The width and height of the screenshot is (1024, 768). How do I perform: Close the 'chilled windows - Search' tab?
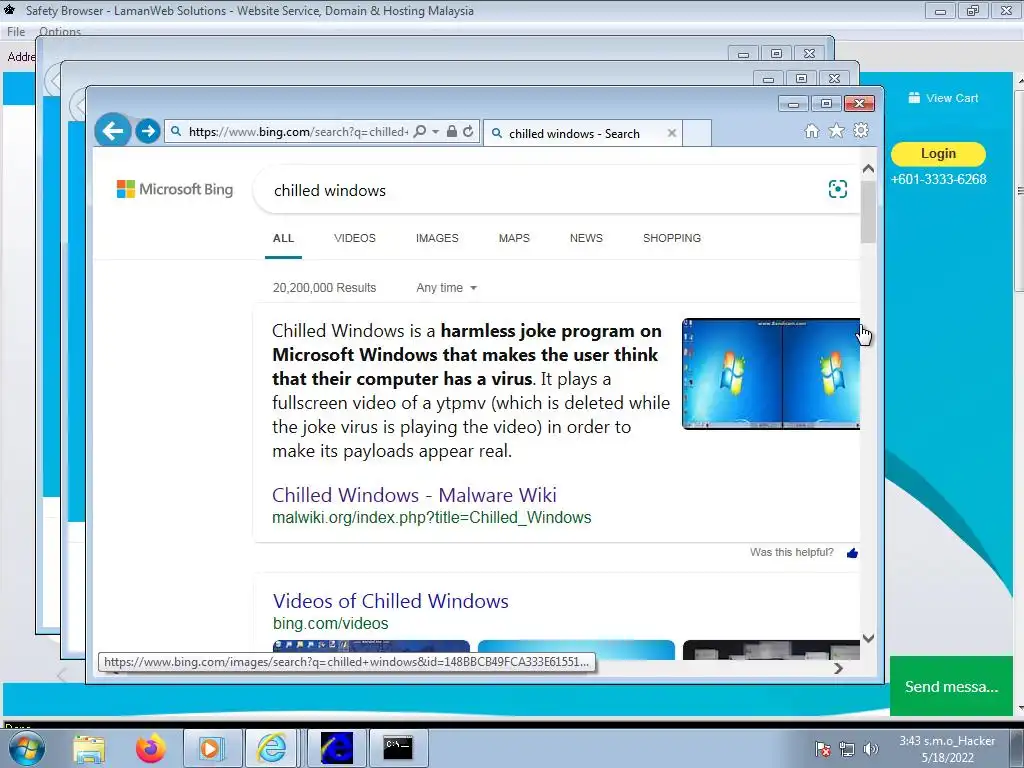tap(671, 133)
